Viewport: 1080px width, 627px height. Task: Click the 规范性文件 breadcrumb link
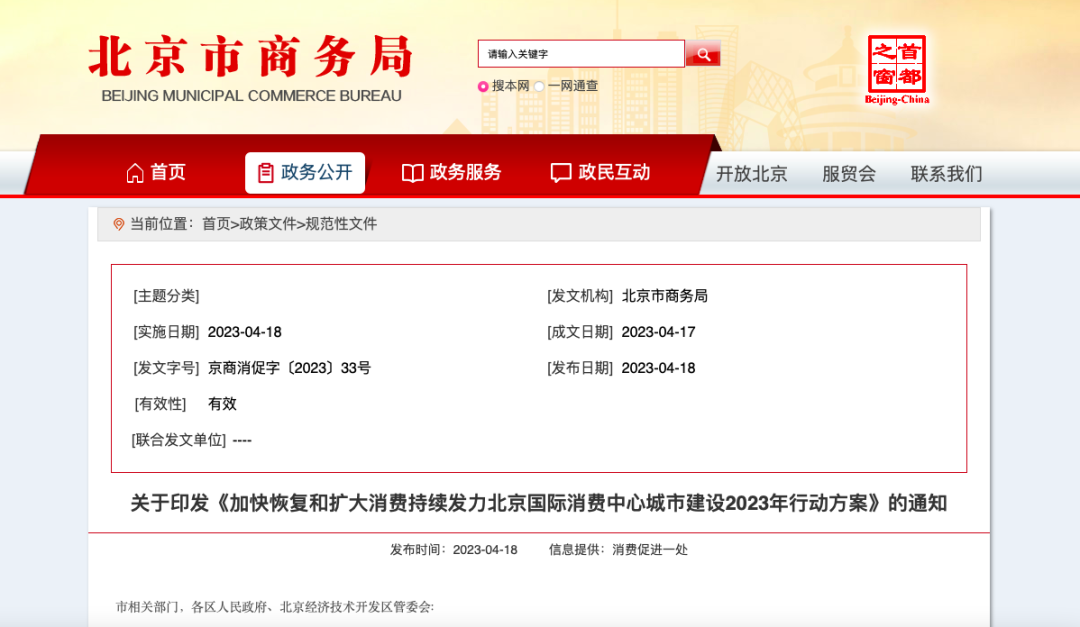(341, 224)
